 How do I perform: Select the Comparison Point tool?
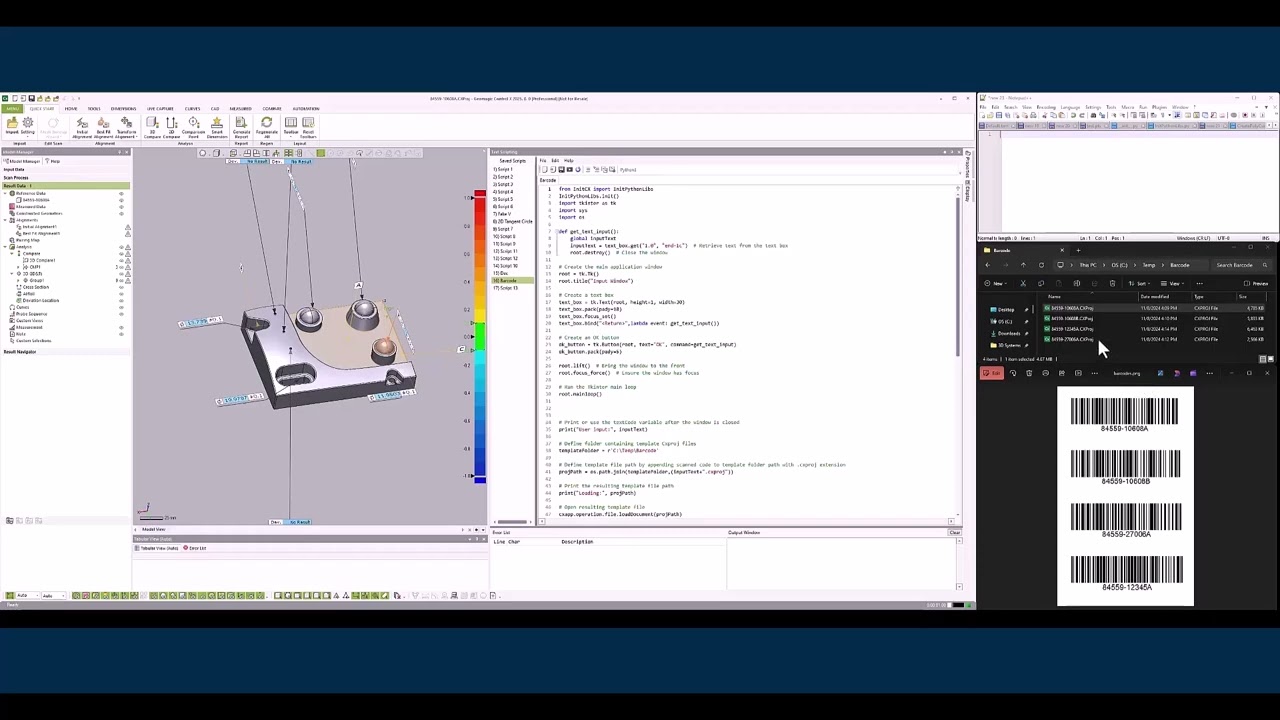click(x=193, y=128)
